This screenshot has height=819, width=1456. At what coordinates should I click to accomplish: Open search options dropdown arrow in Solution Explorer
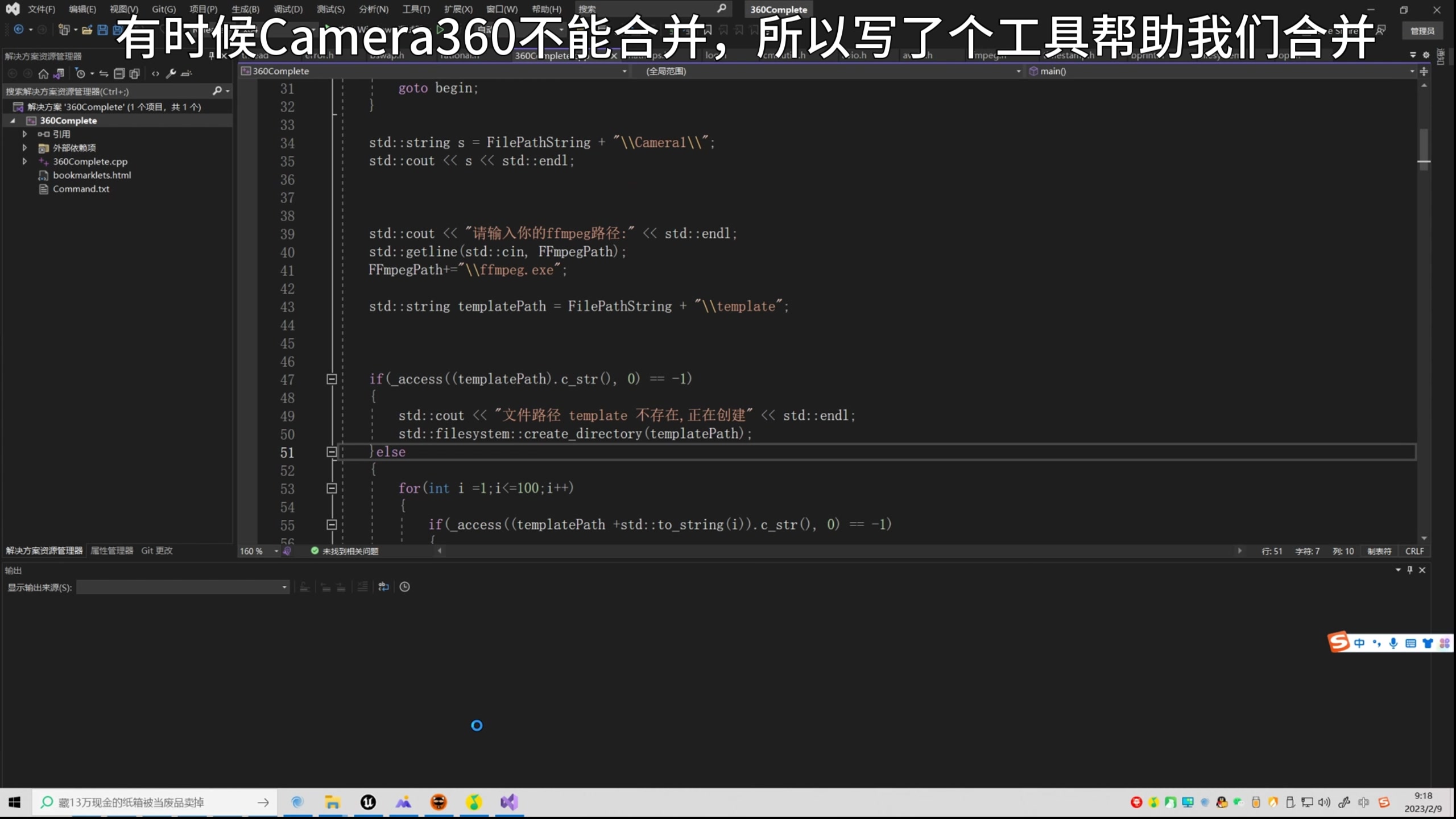coord(227,91)
